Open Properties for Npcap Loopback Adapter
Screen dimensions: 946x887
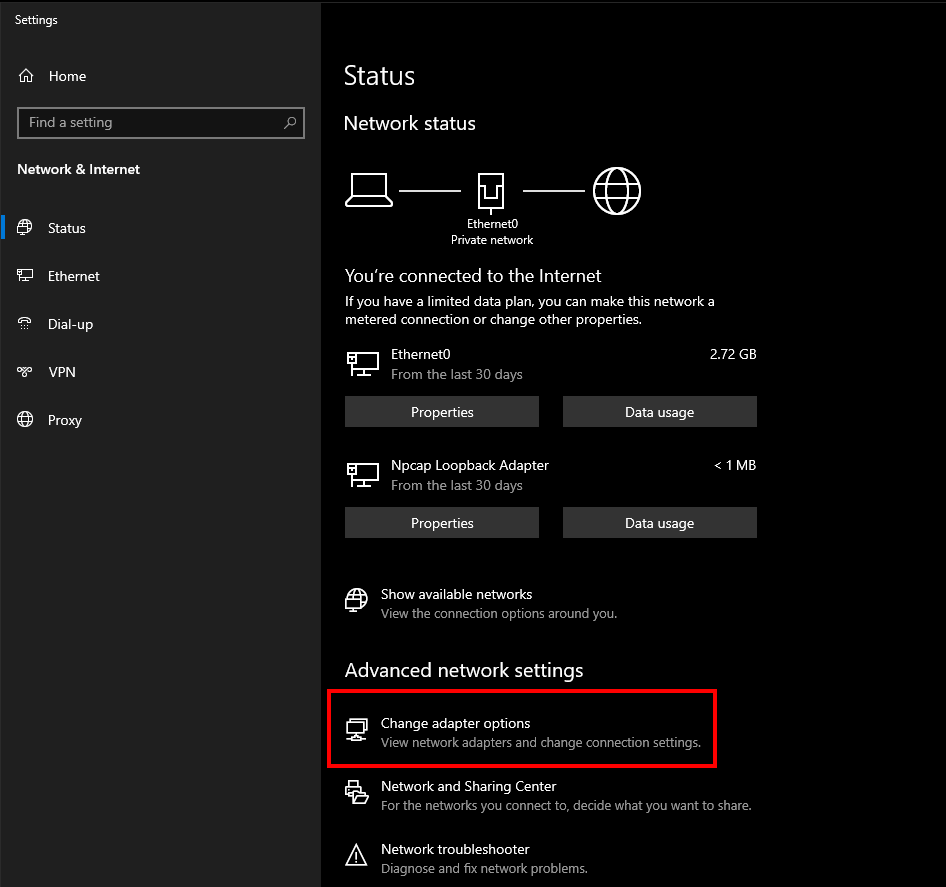(x=442, y=523)
